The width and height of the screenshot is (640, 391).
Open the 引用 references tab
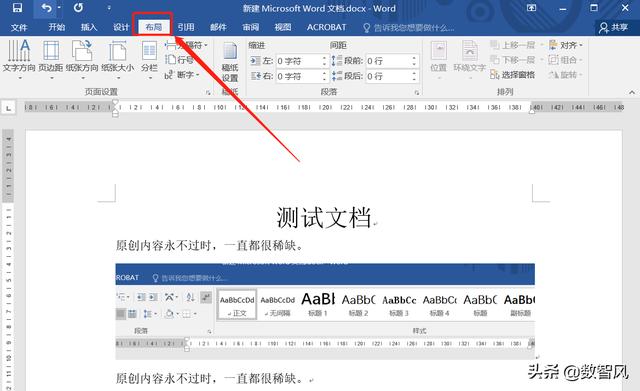pos(186,27)
